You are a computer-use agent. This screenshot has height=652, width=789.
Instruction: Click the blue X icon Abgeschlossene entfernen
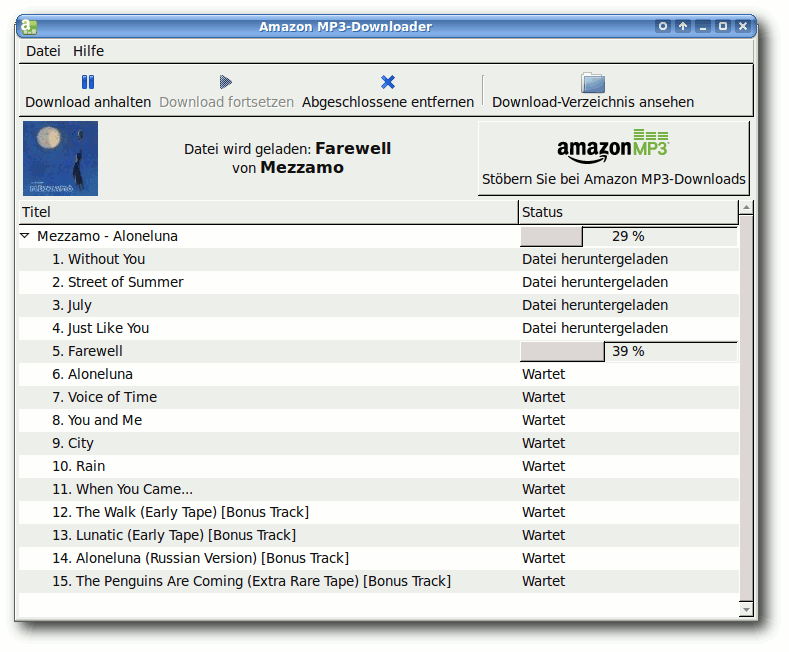point(387,82)
